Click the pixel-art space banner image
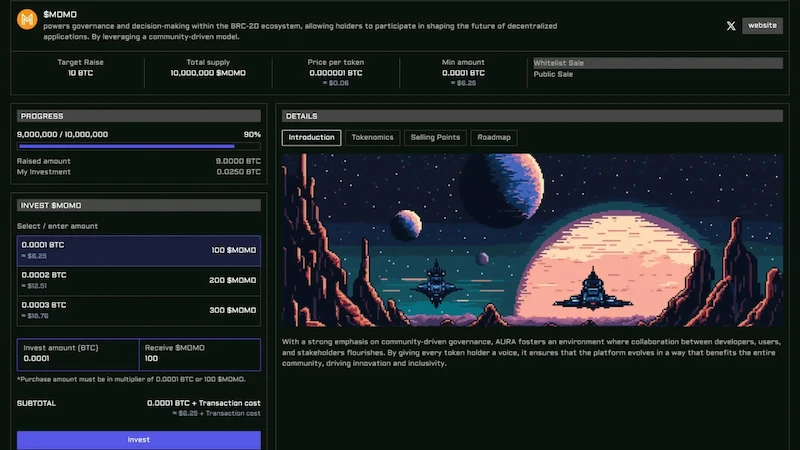The width and height of the screenshot is (800, 450). [532, 240]
